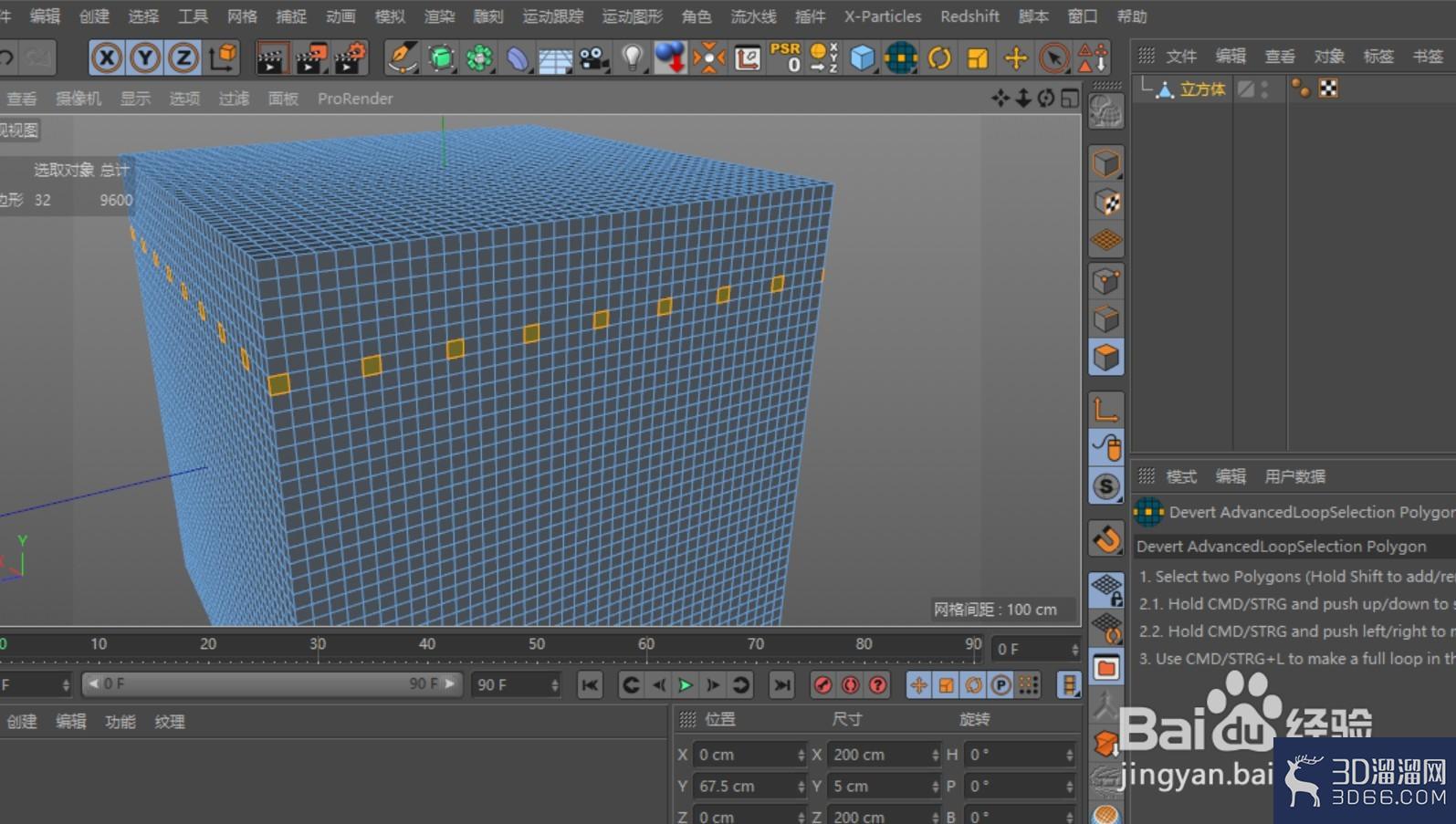Open the Floor environment icon
The height and width of the screenshot is (824, 1456).
point(555,58)
